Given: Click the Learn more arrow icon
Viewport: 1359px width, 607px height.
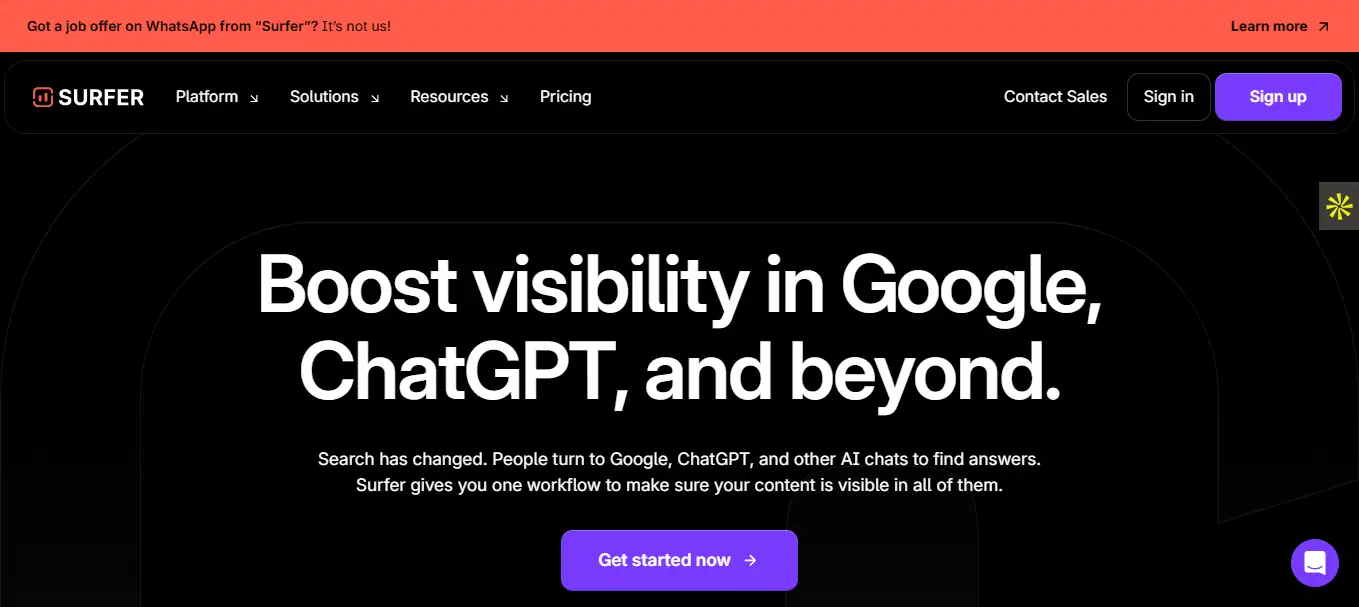Looking at the screenshot, I should (x=1323, y=27).
